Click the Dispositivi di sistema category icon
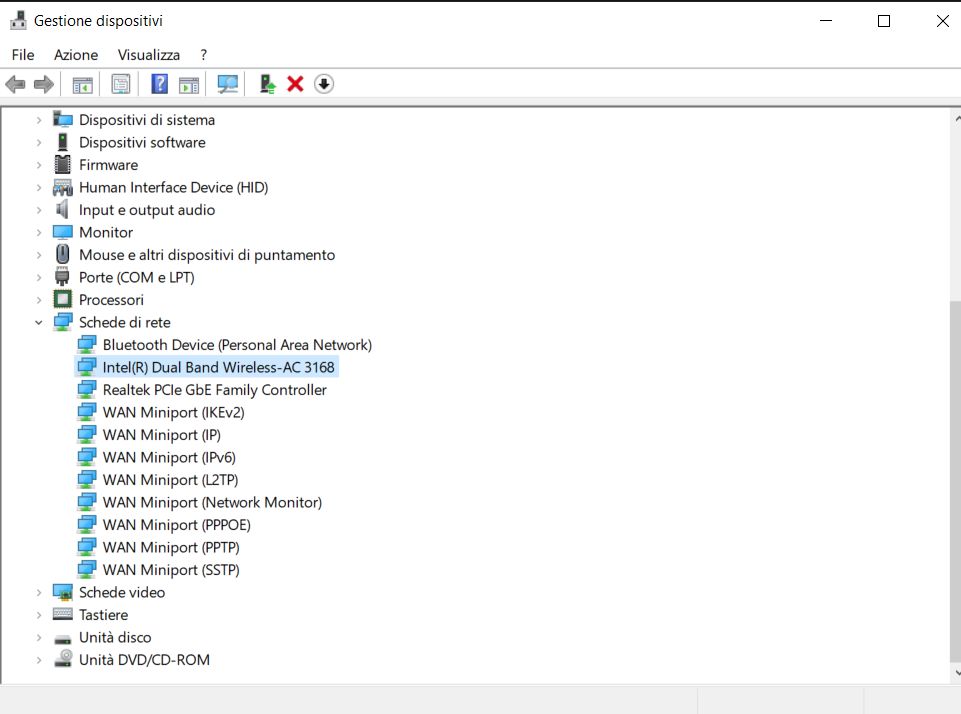The height and width of the screenshot is (714, 961). (63, 119)
